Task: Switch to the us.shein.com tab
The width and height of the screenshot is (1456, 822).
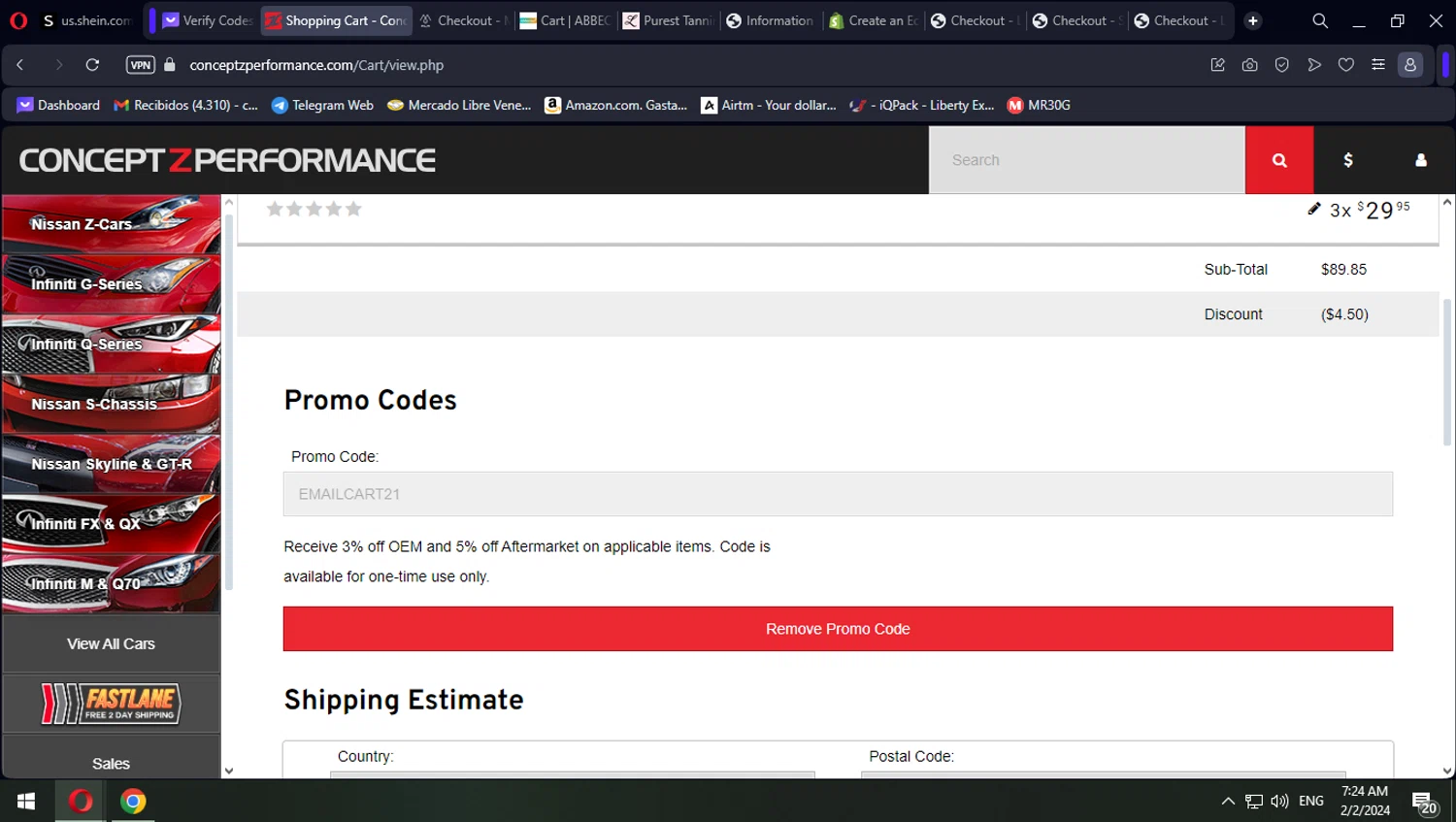Action: click(x=87, y=20)
